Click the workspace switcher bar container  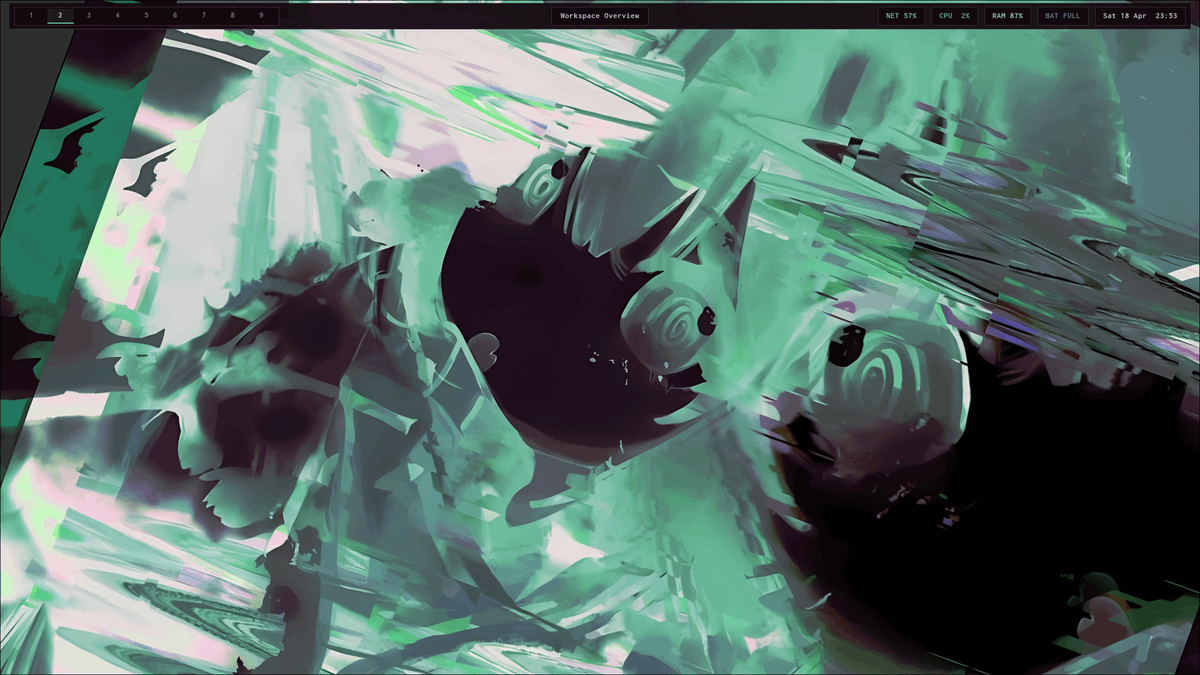click(x=146, y=15)
